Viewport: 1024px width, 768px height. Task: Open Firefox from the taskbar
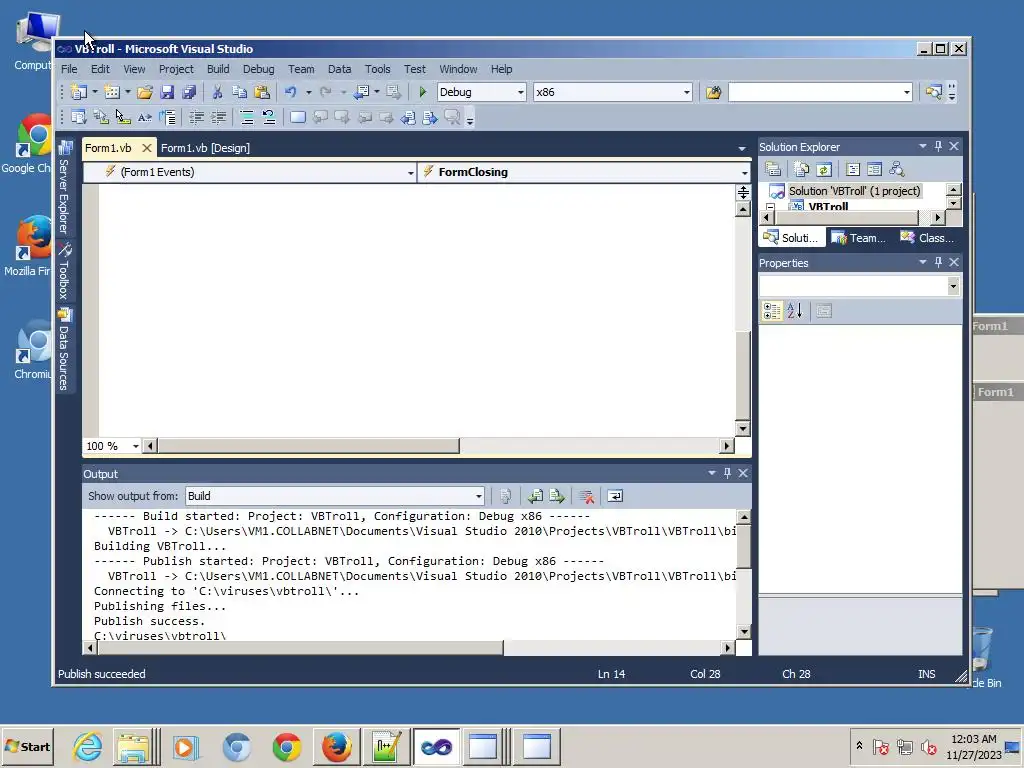tap(336, 746)
